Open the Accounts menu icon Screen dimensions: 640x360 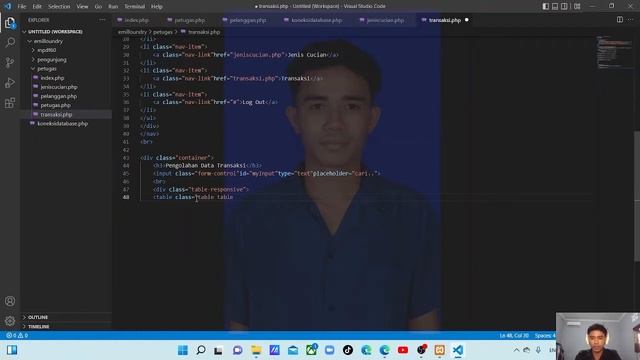pos(10,301)
